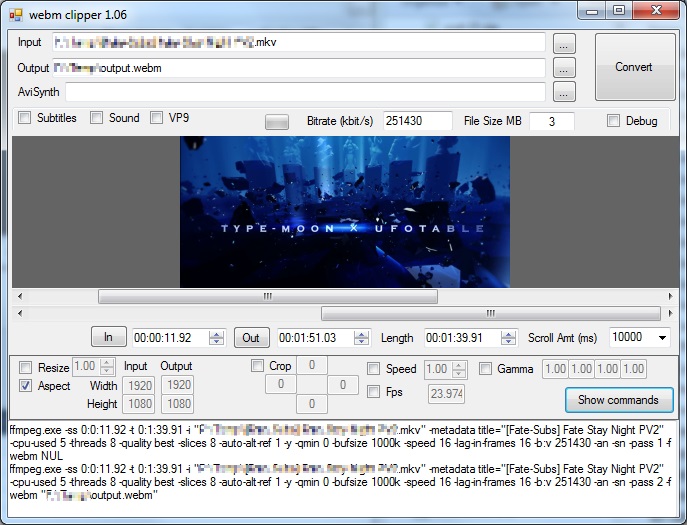Click the Convert button
Image resolution: width=687 pixels, height=525 pixels.
point(634,67)
